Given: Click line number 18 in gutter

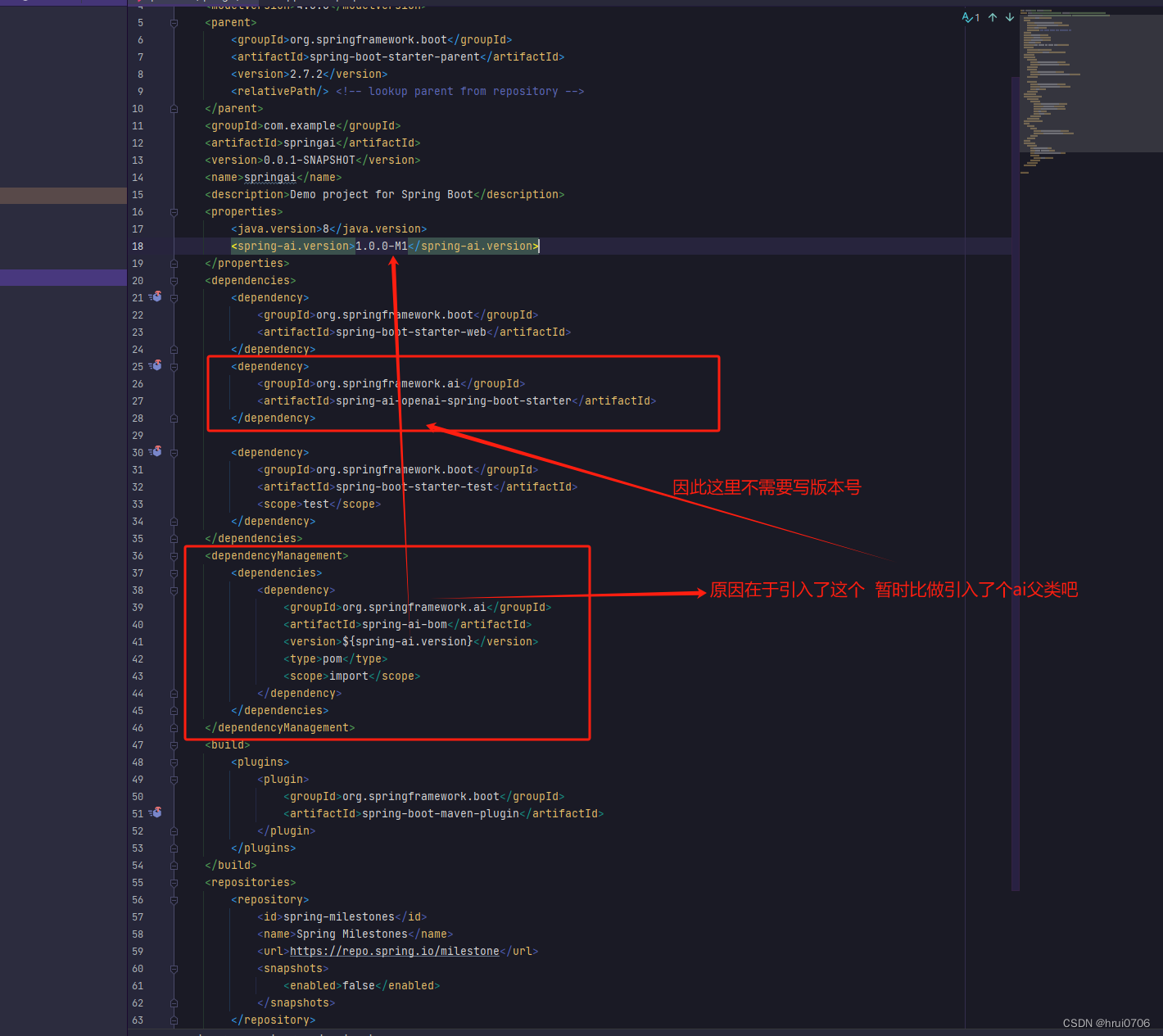Looking at the screenshot, I should tap(138, 246).
